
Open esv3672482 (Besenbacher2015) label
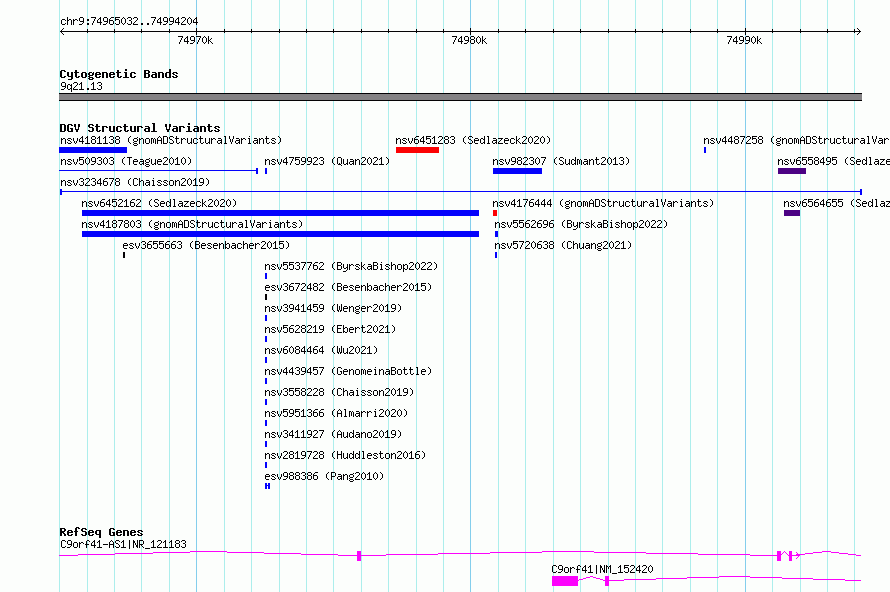[348, 287]
